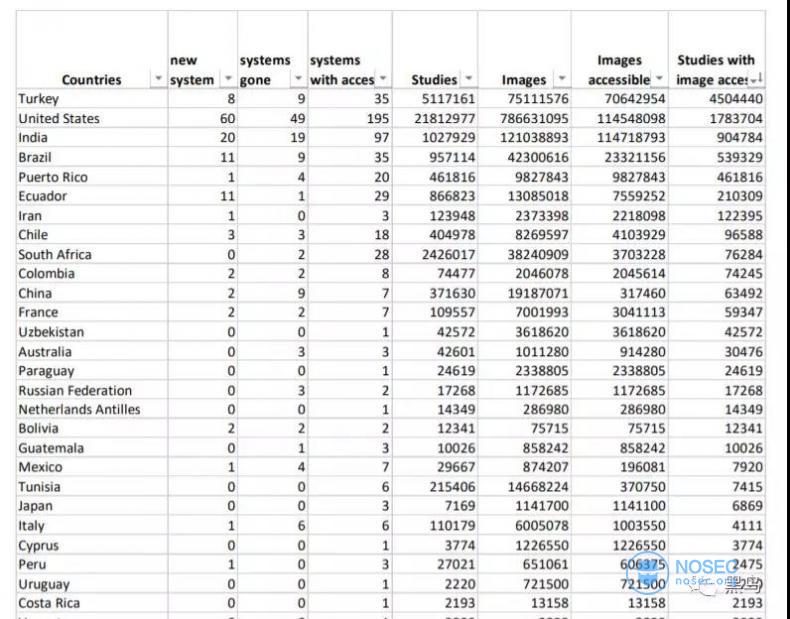Open the Images accessible filter dropdown
The image size is (790, 619).
point(659,80)
